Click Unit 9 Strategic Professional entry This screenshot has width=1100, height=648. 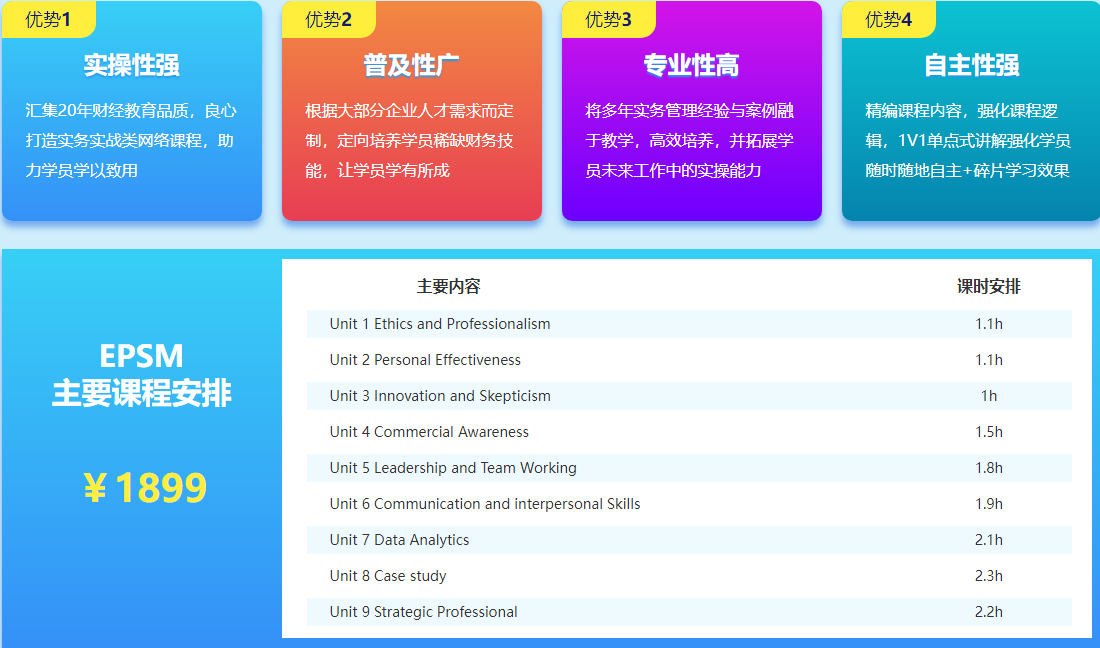(424, 612)
